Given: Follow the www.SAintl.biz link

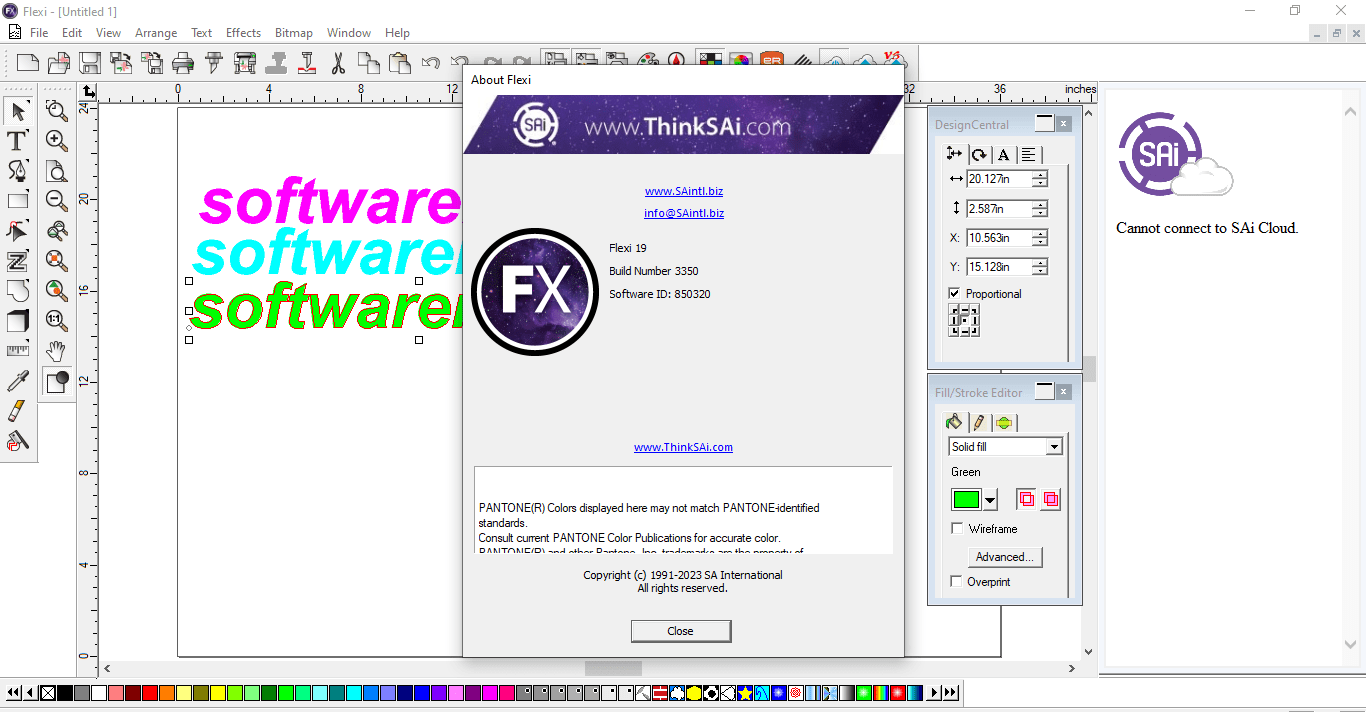Looking at the screenshot, I should coord(684,191).
